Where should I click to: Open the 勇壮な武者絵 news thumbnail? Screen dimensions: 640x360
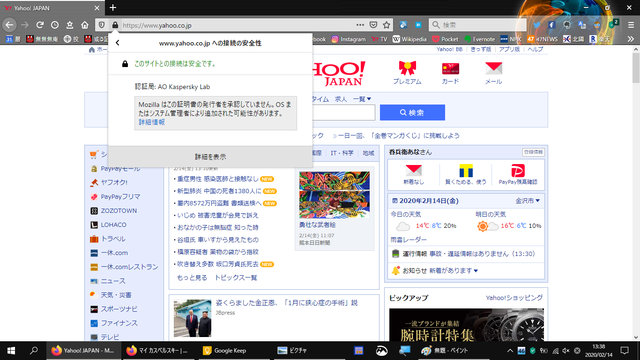coord(334,195)
